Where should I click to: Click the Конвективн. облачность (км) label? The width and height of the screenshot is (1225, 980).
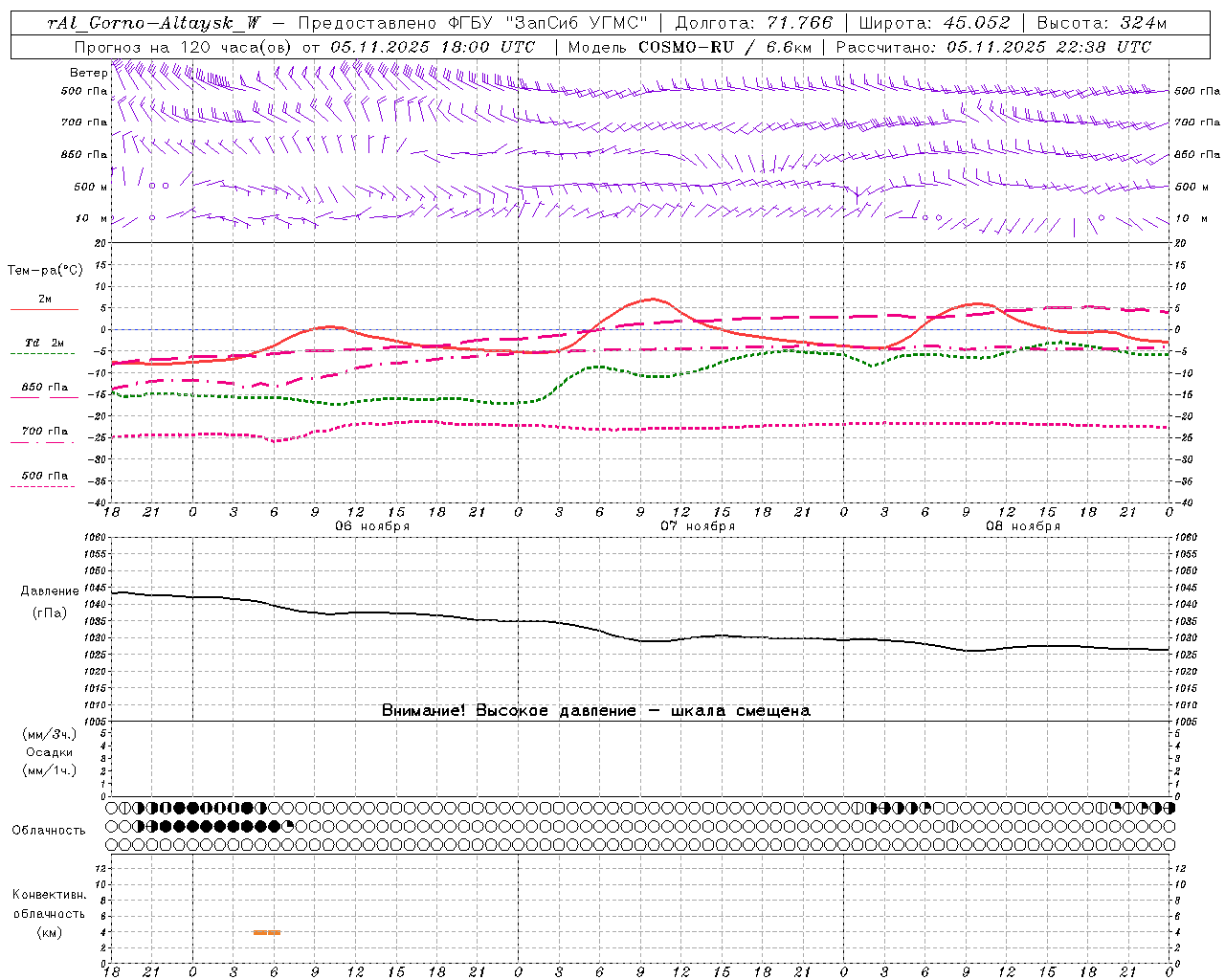tap(49, 914)
